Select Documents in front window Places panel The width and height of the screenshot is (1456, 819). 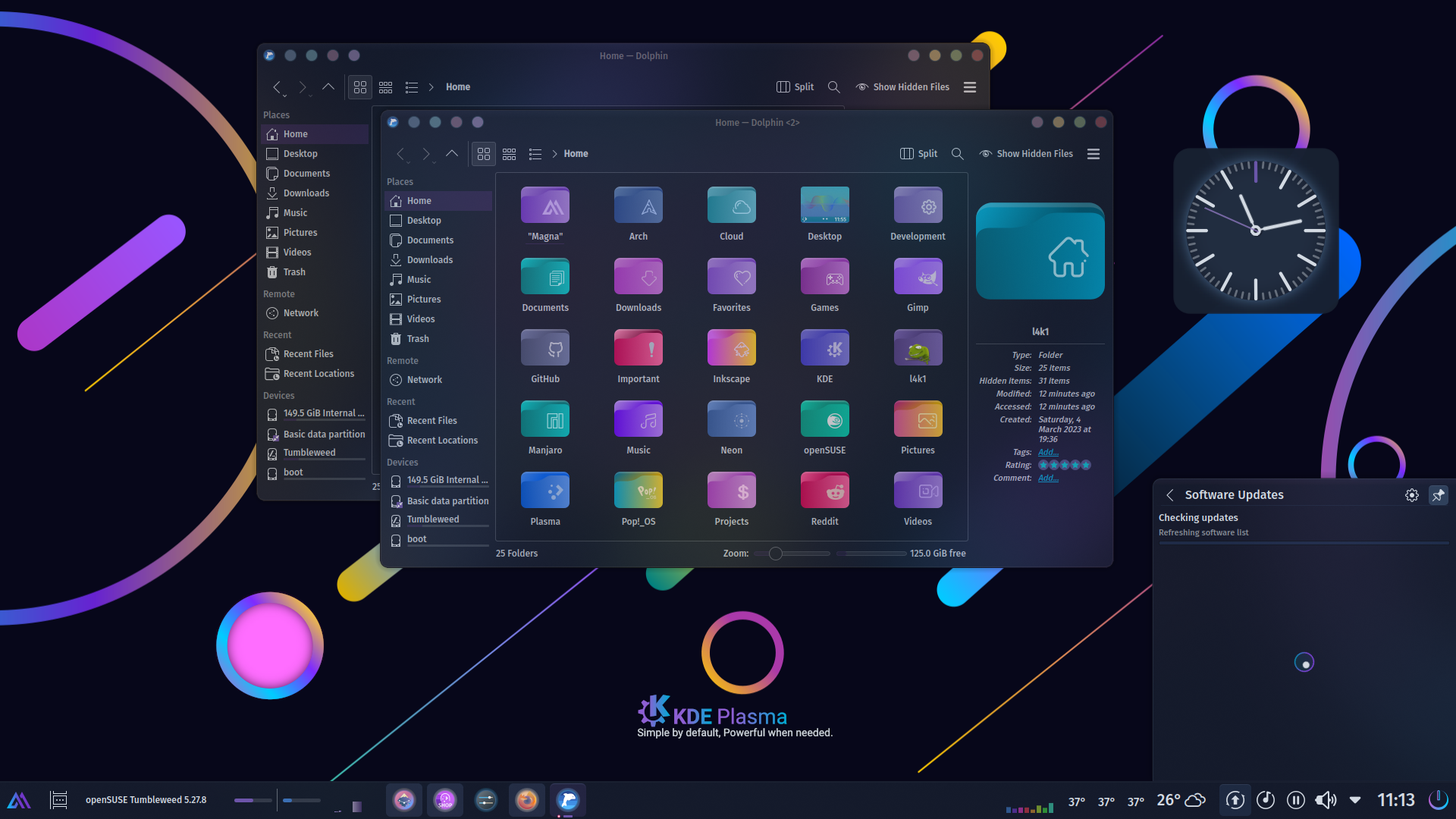point(438,240)
